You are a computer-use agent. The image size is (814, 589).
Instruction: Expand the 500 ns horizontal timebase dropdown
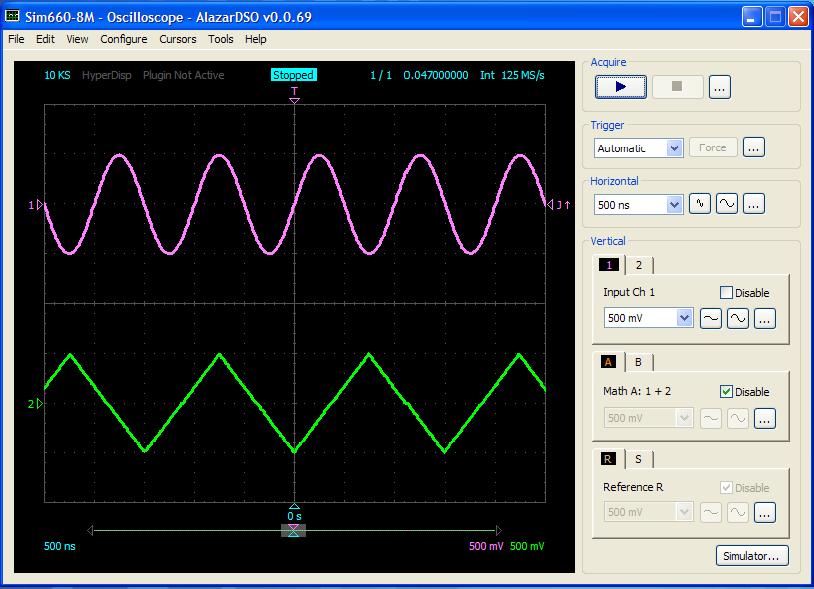tap(674, 204)
